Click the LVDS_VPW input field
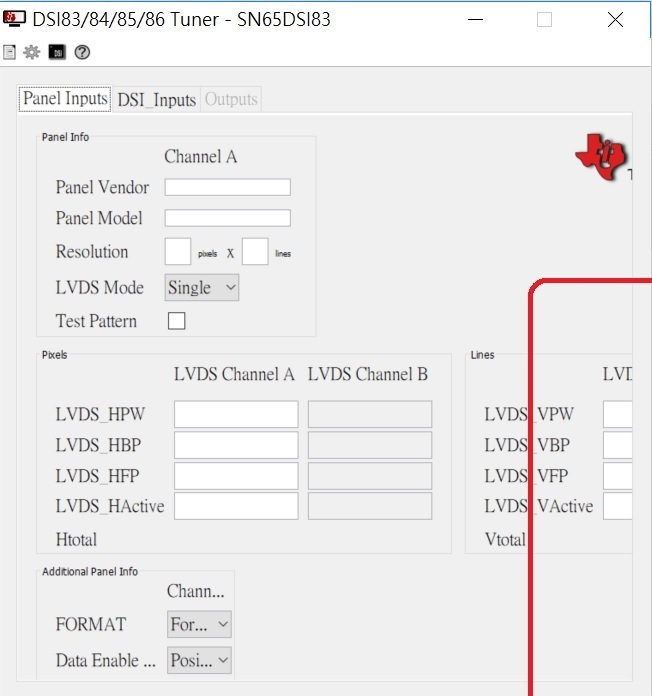 point(617,414)
